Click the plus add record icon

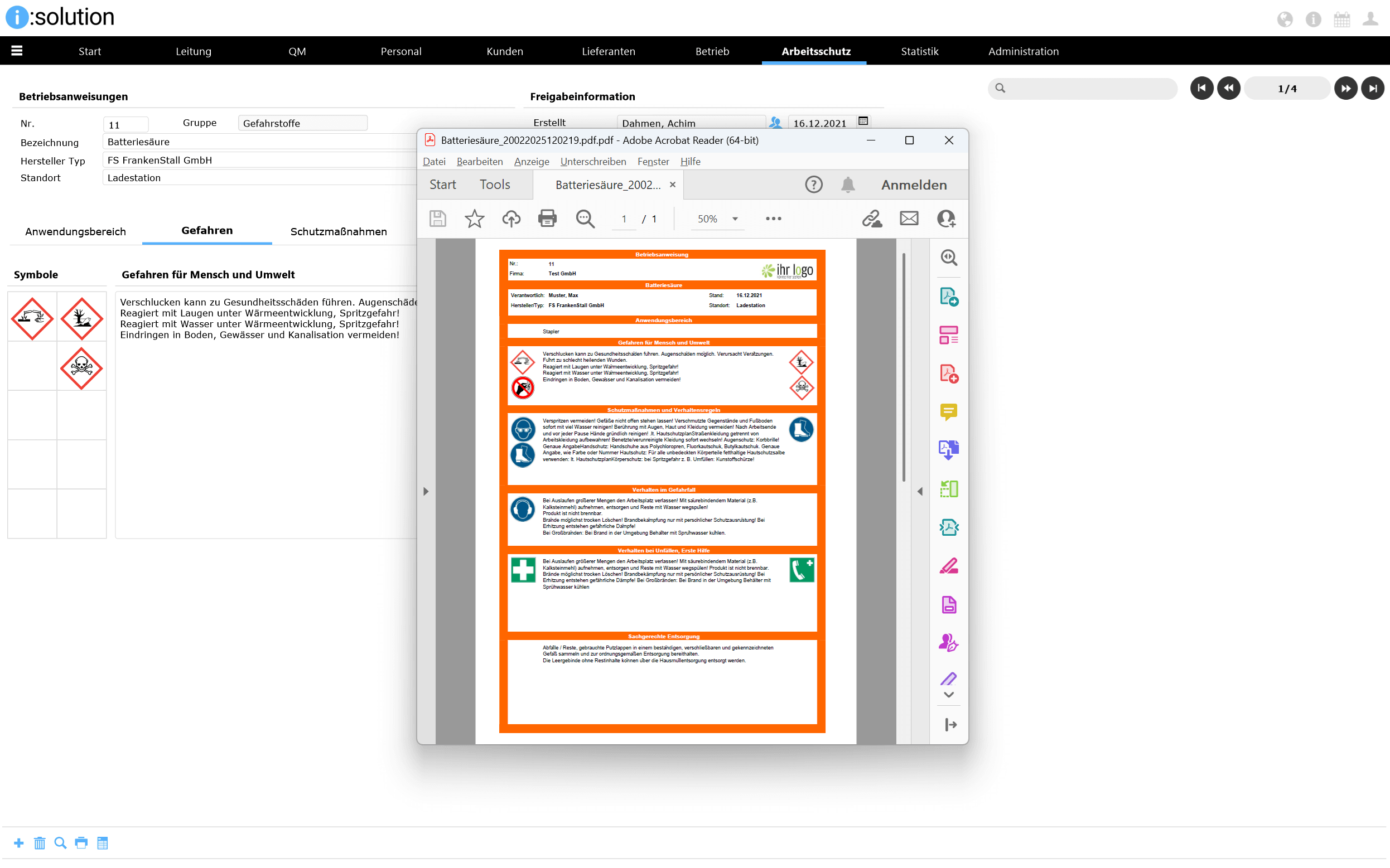(x=18, y=843)
